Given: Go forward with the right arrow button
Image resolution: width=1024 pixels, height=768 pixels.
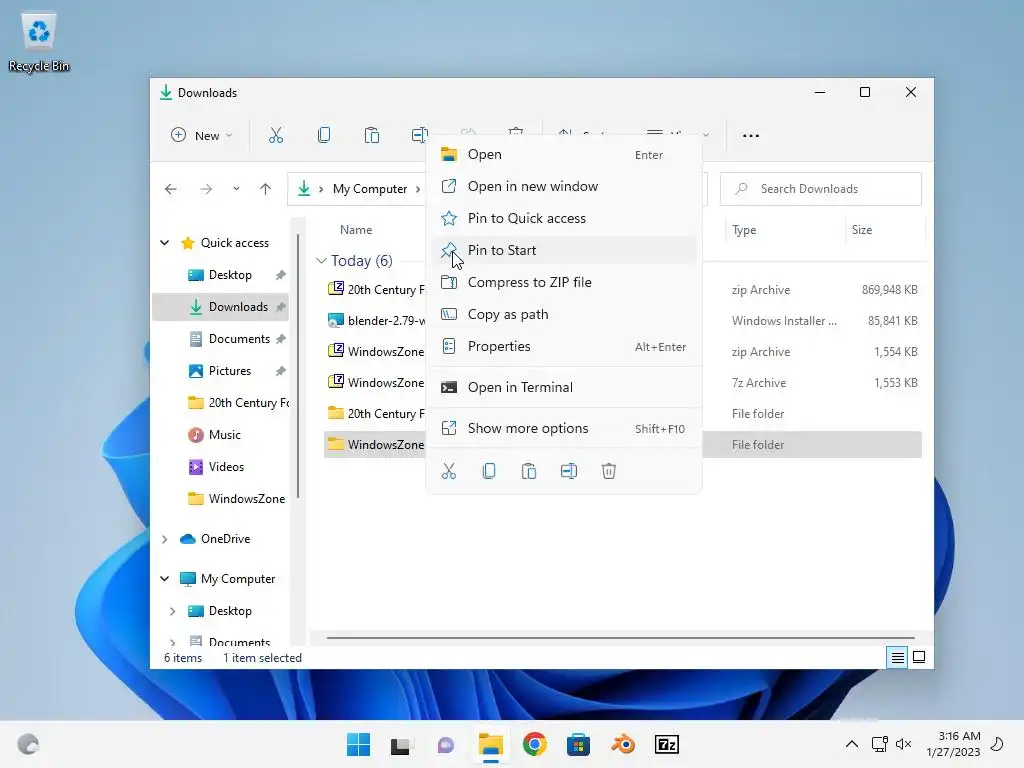Looking at the screenshot, I should (206, 189).
